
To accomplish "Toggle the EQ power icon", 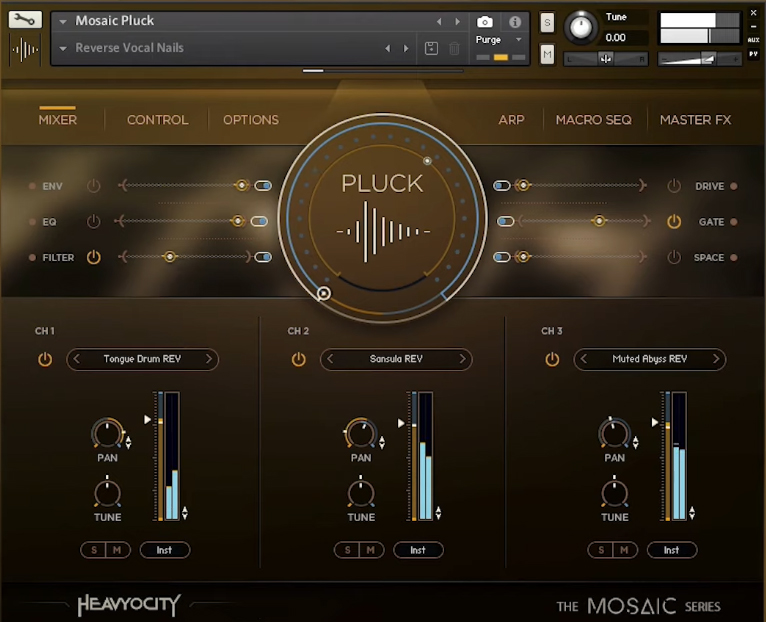I will pos(93,221).
